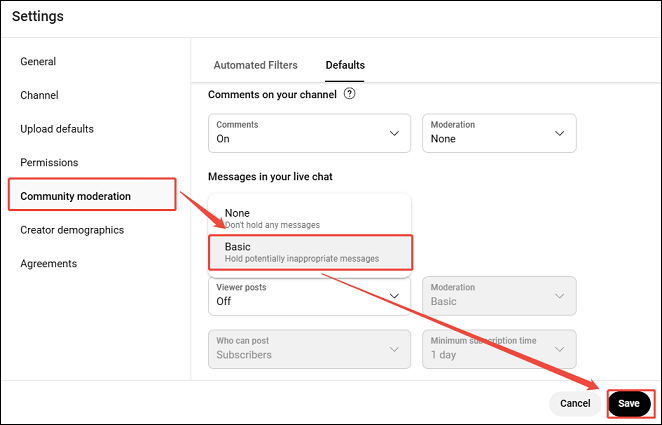Expand the Moderation None dropdown

click(x=499, y=133)
